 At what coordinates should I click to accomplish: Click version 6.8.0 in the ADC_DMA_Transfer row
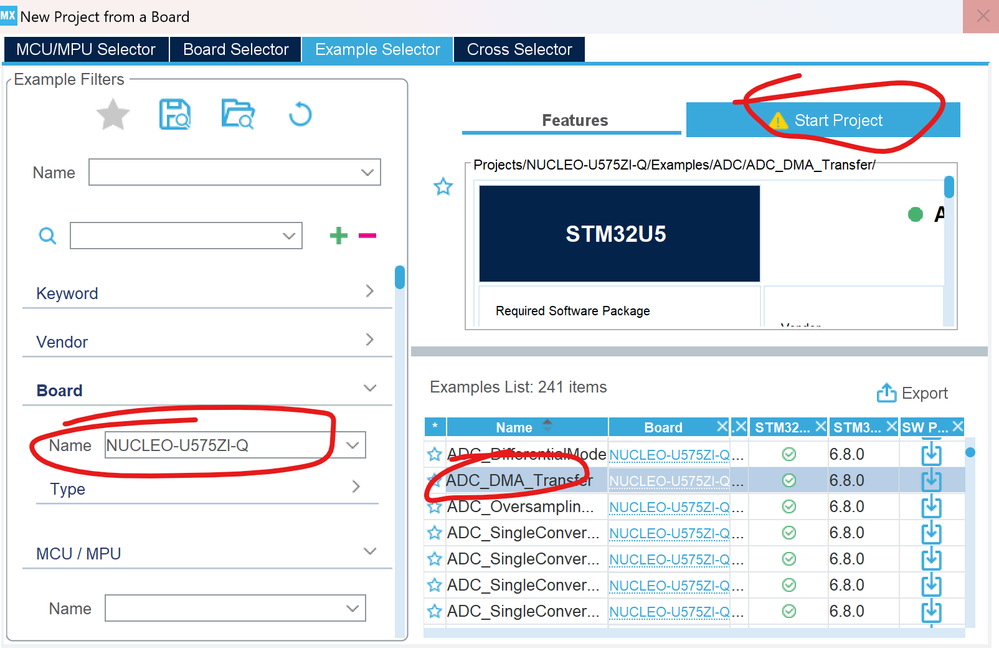(x=847, y=480)
